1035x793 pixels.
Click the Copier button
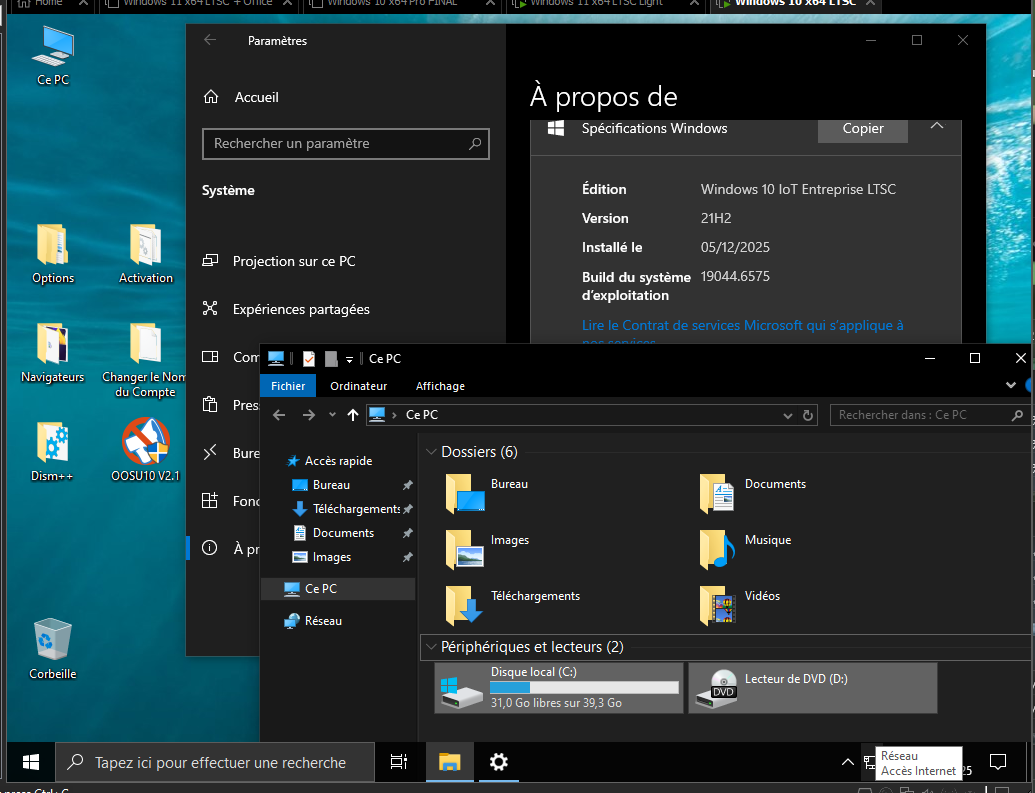click(x=863, y=129)
